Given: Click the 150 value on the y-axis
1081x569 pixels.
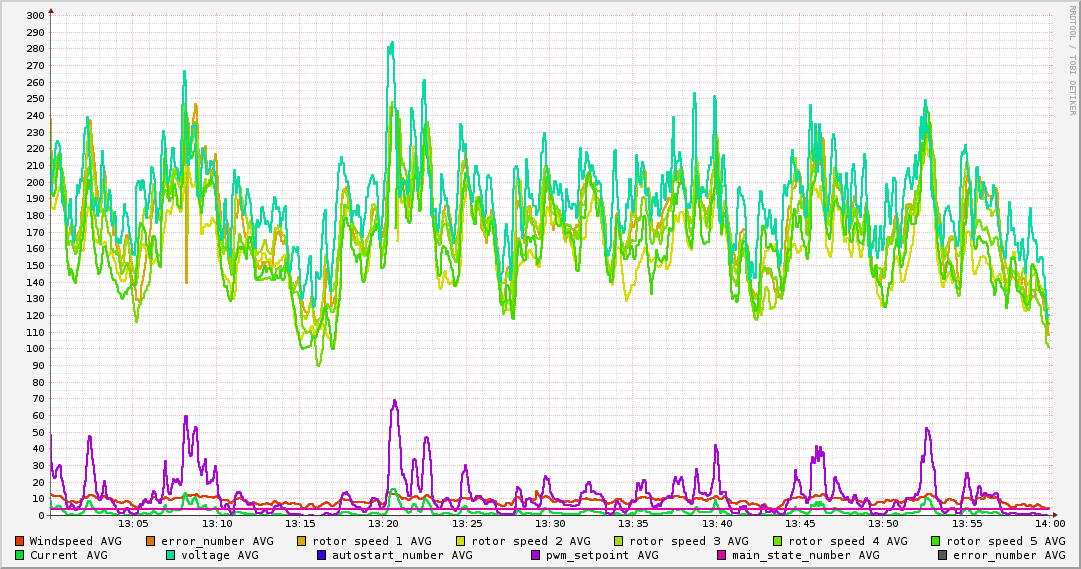Looking at the screenshot, I should 36,266.
